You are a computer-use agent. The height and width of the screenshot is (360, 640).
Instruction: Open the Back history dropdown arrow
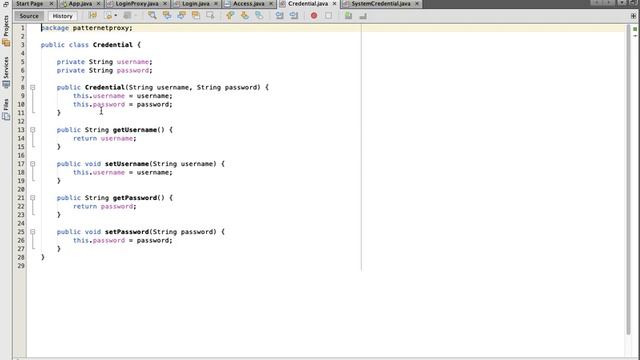coord(116,16)
